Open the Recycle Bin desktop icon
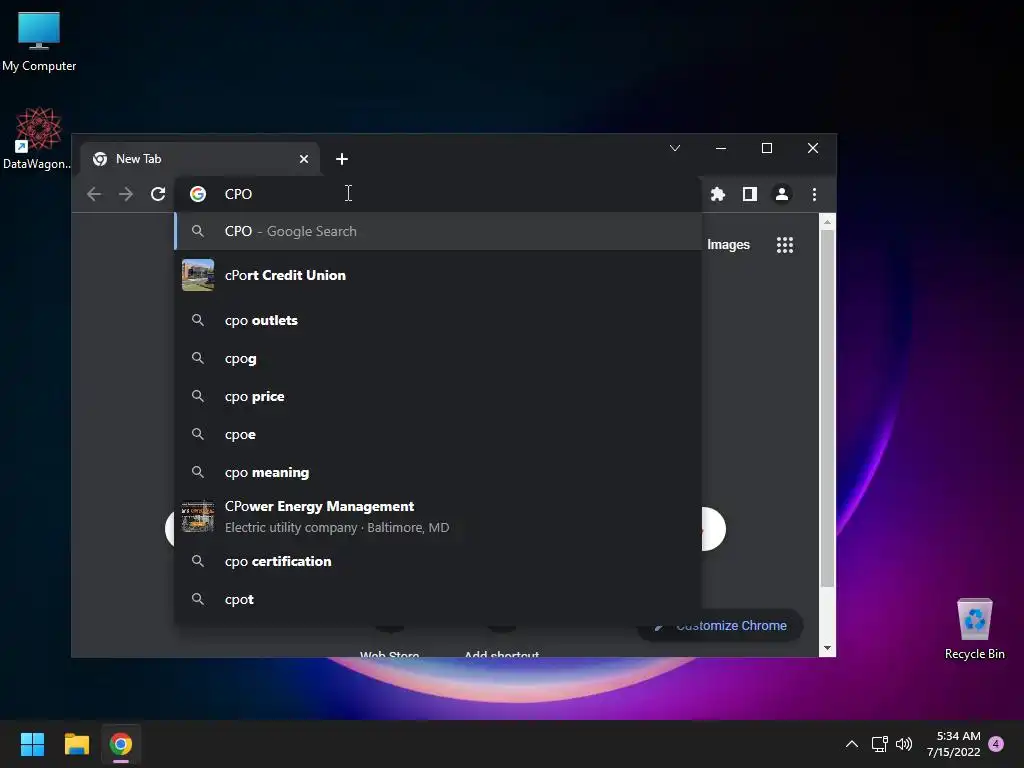Viewport: 1024px width, 768px height. (974, 629)
